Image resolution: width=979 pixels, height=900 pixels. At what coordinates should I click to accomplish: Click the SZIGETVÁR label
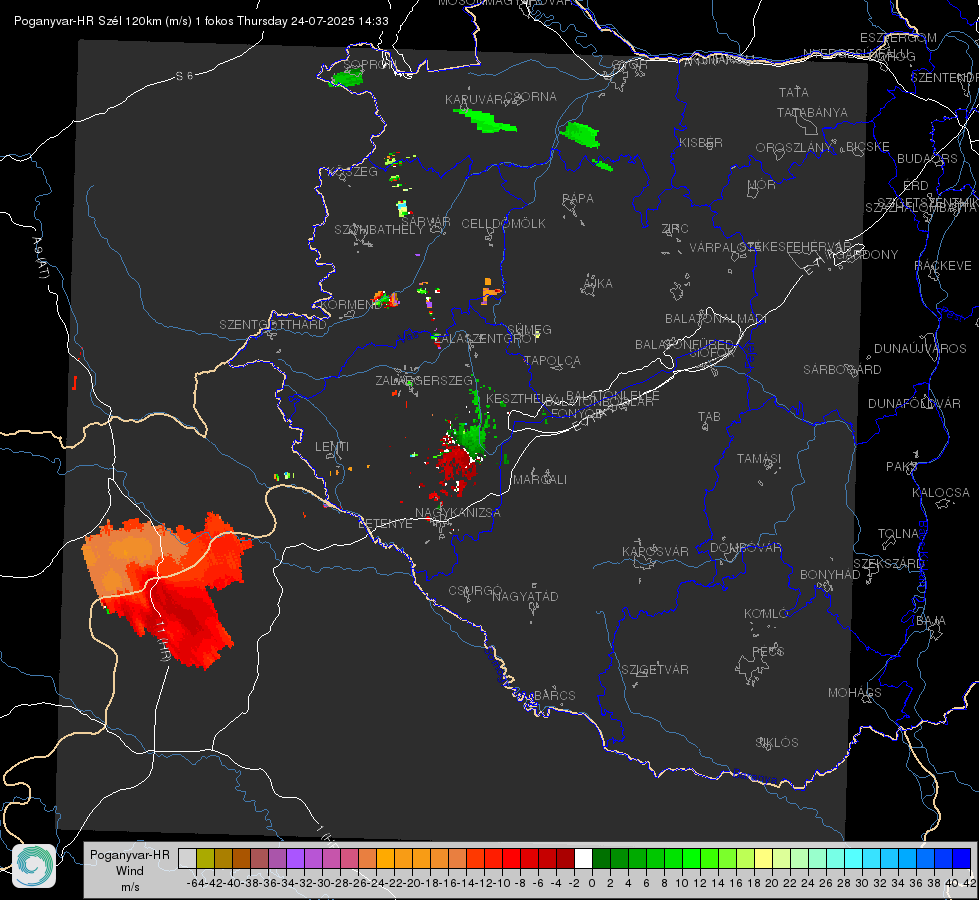(654, 670)
